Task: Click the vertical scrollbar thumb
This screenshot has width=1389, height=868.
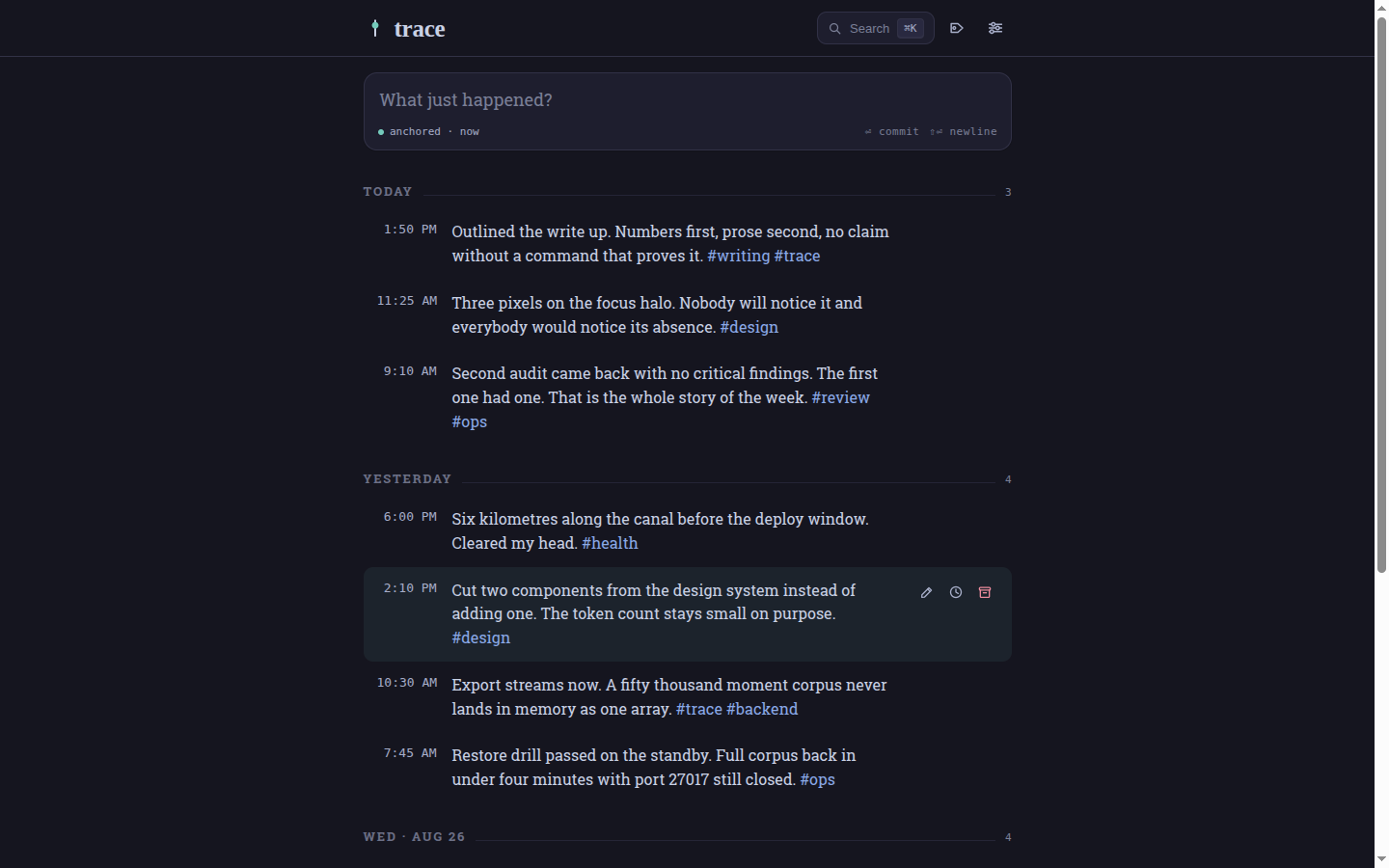Action: pos(1381,295)
